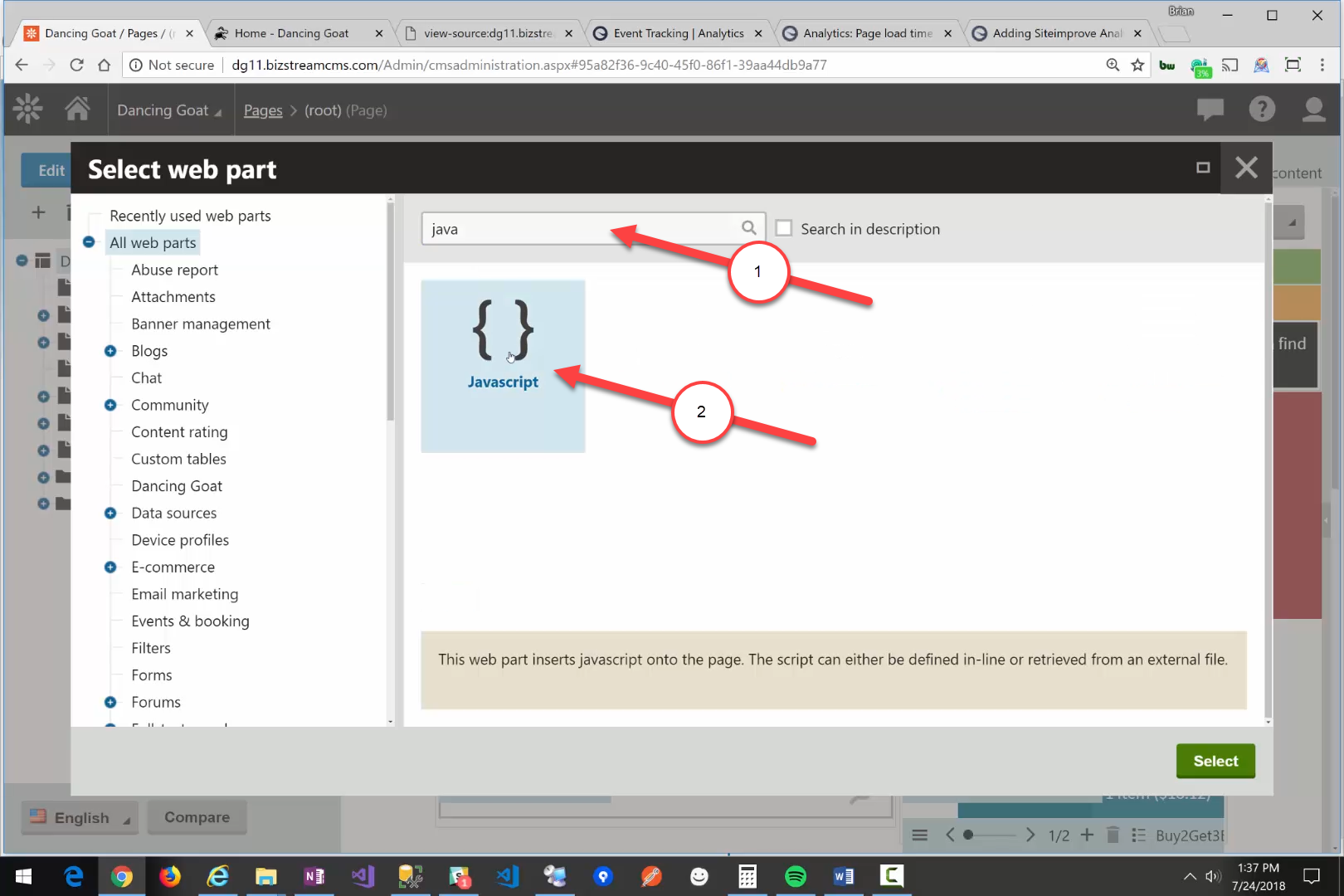Click the page slider near the 1/2 indicator
The width and height of the screenshot is (1344, 896).
click(x=969, y=835)
